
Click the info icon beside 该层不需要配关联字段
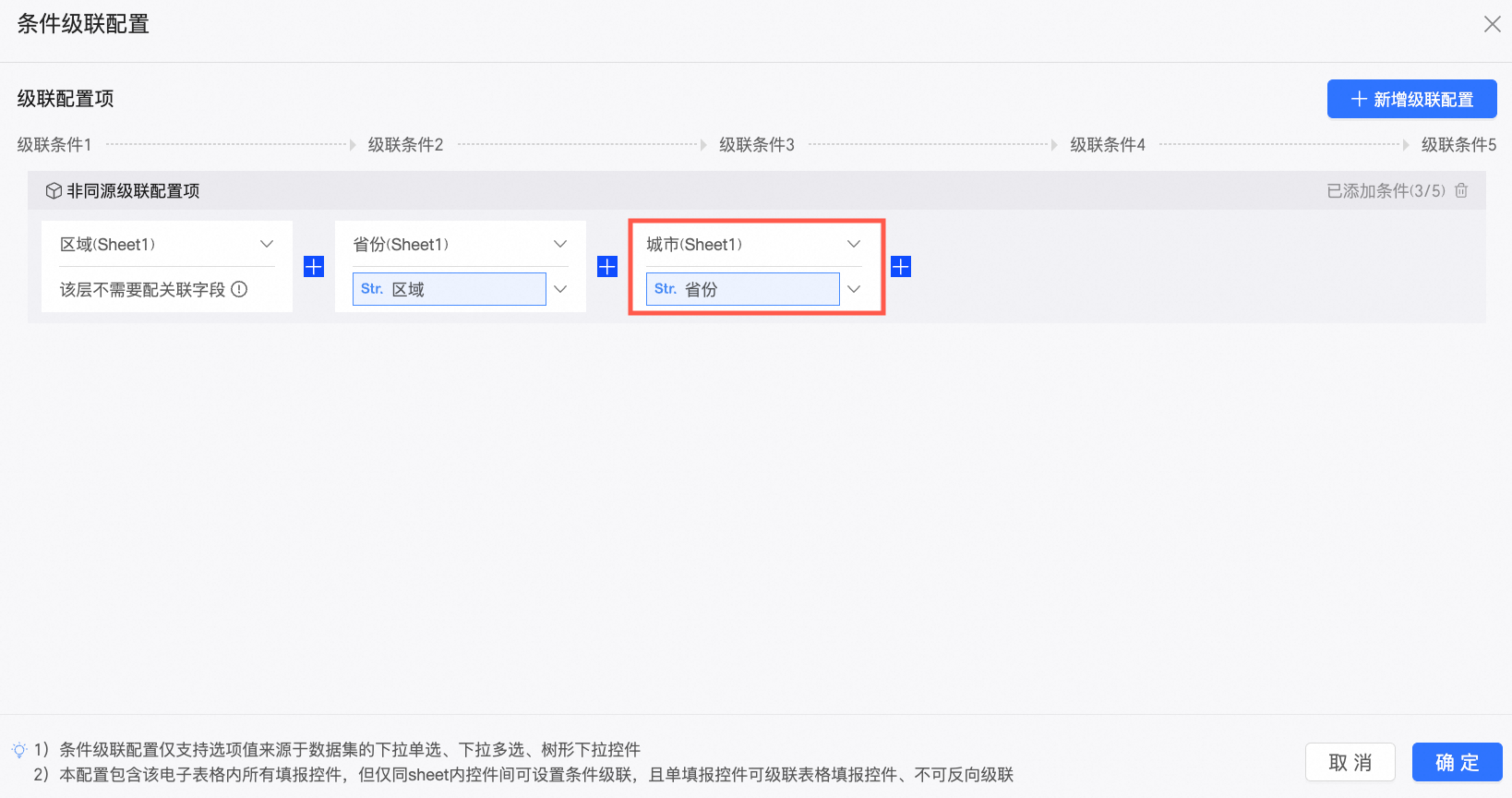click(239, 289)
